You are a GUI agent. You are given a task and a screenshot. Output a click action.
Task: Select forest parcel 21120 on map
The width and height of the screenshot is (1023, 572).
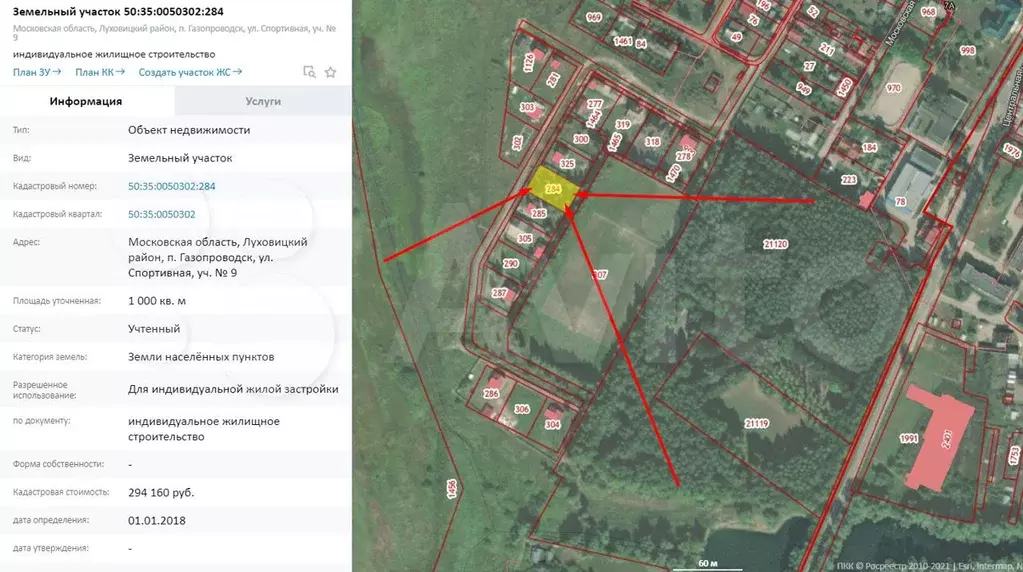(775, 243)
